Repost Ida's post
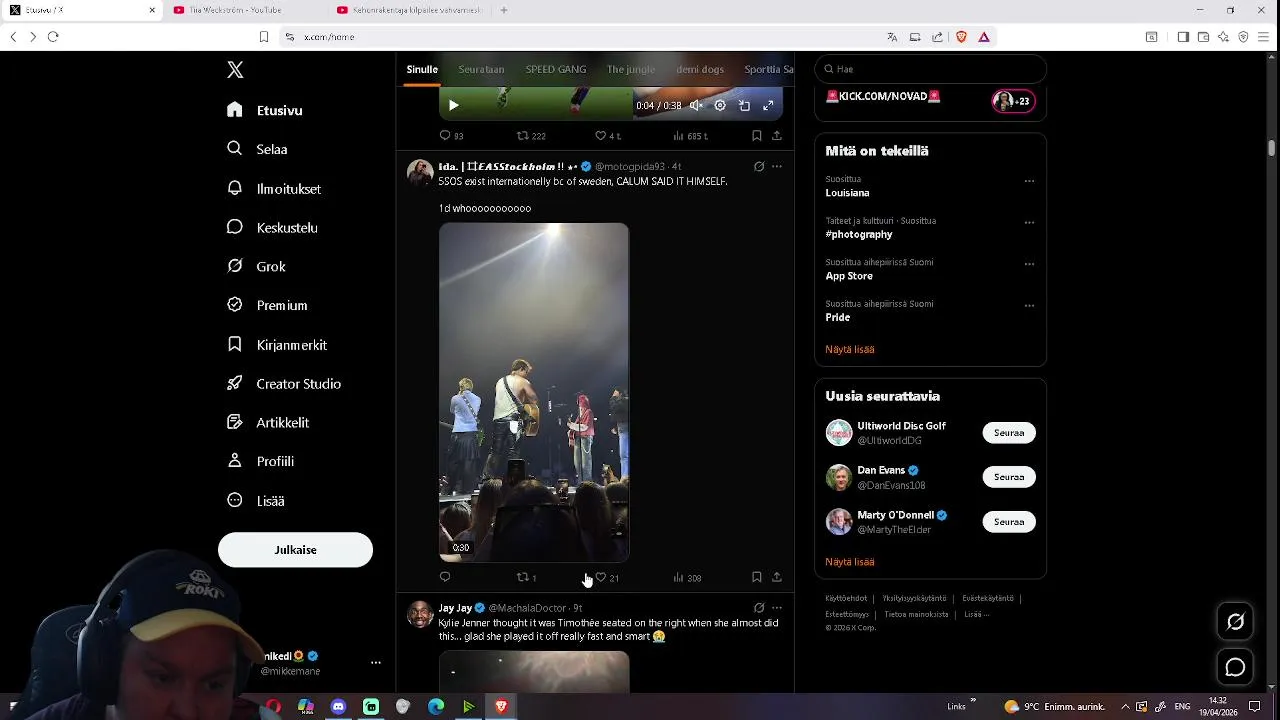This screenshot has width=1280, height=720. (x=526, y=577)
